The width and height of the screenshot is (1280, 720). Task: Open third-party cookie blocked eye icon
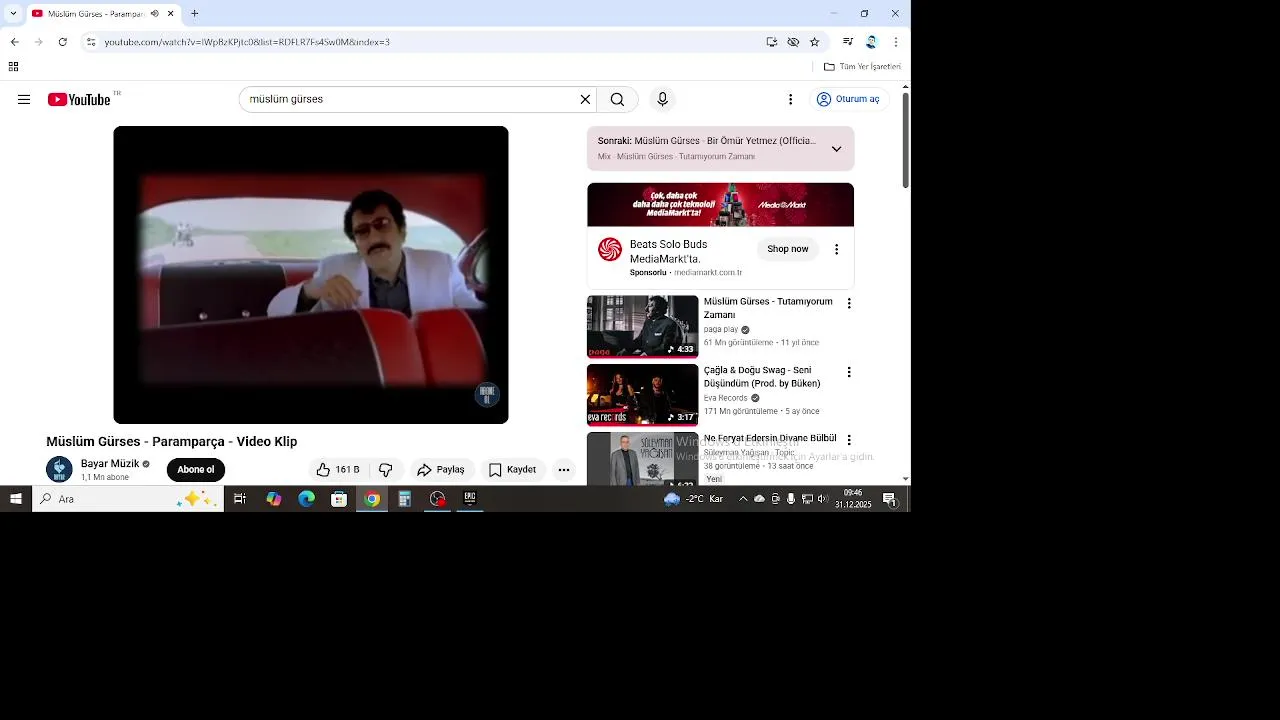point(793,42)
